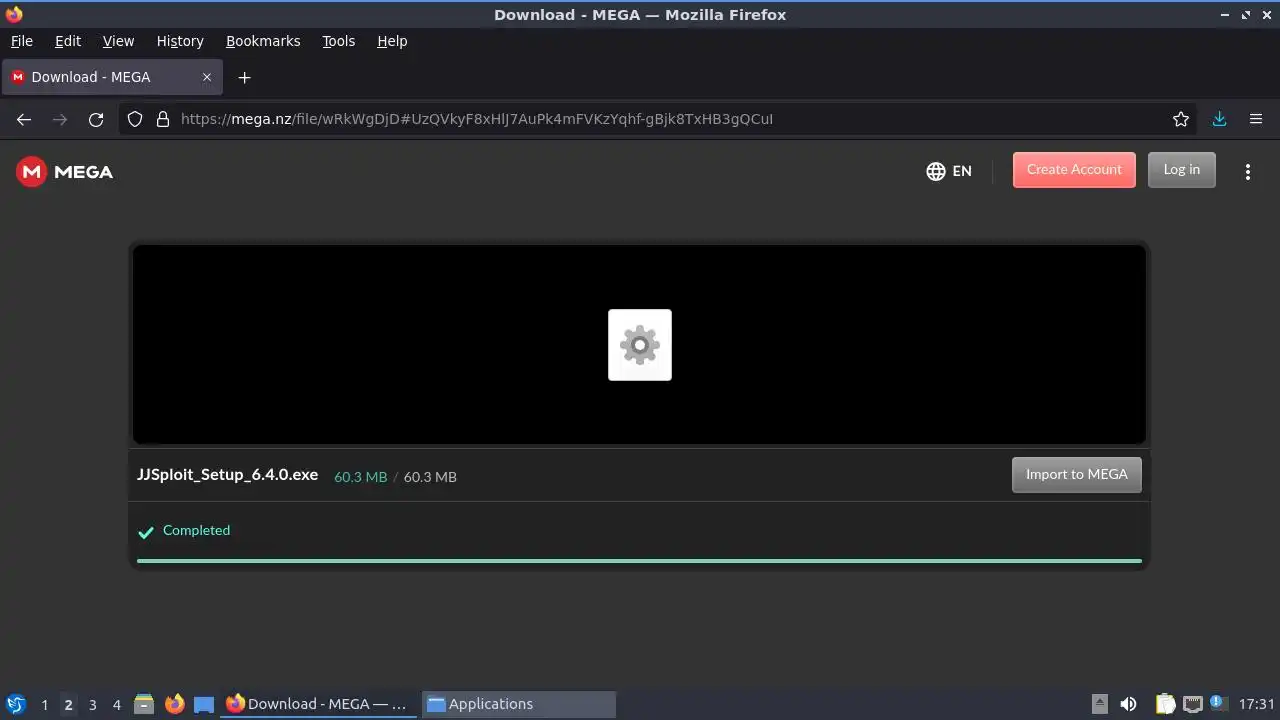Click the download progress bar
Viewport: 1280px width, 720px height.
(639, 561)
